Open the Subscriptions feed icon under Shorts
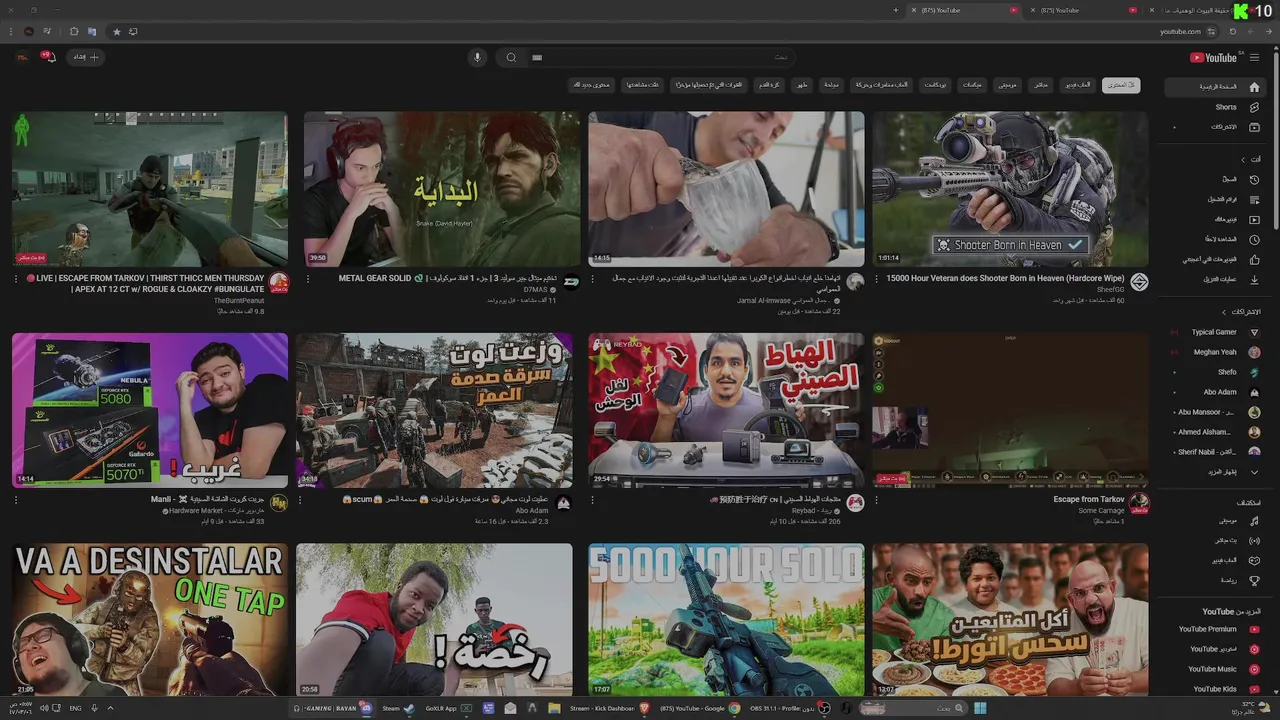Viewport: 1280px width, 720px height. [x=1254, y=127]
